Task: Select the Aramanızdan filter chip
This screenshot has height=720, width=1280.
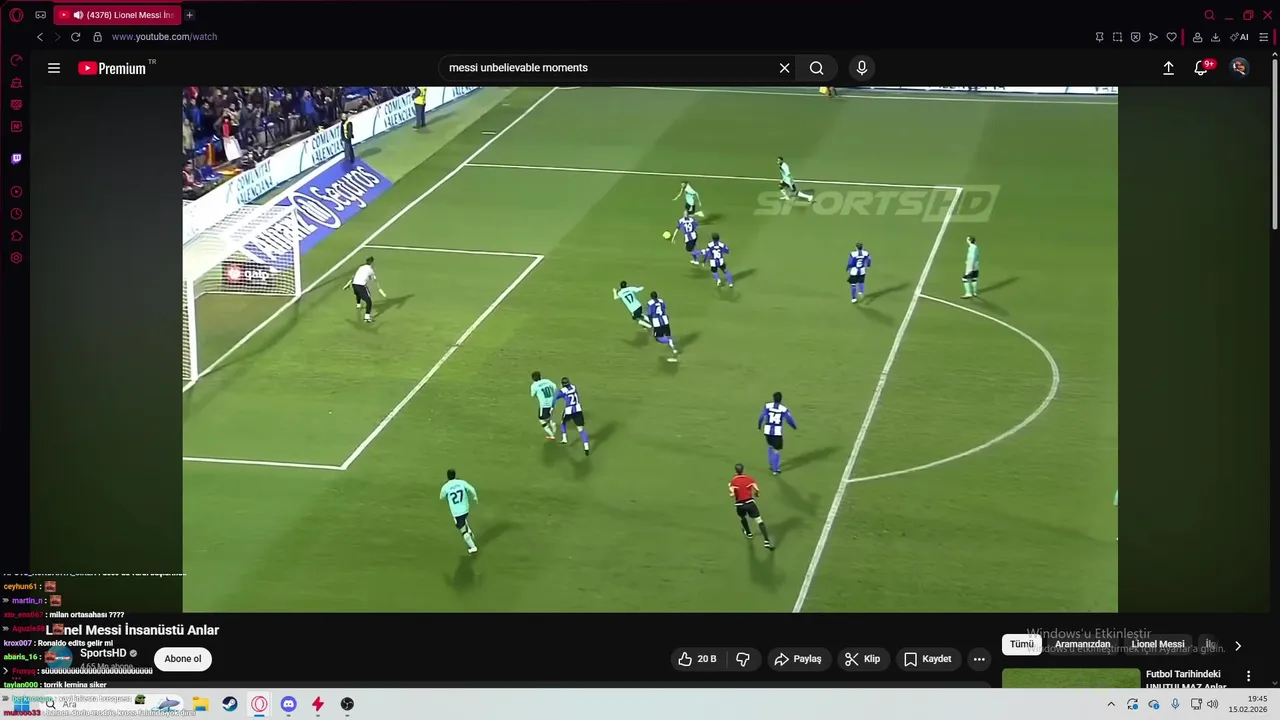Action: [1082, 645]
